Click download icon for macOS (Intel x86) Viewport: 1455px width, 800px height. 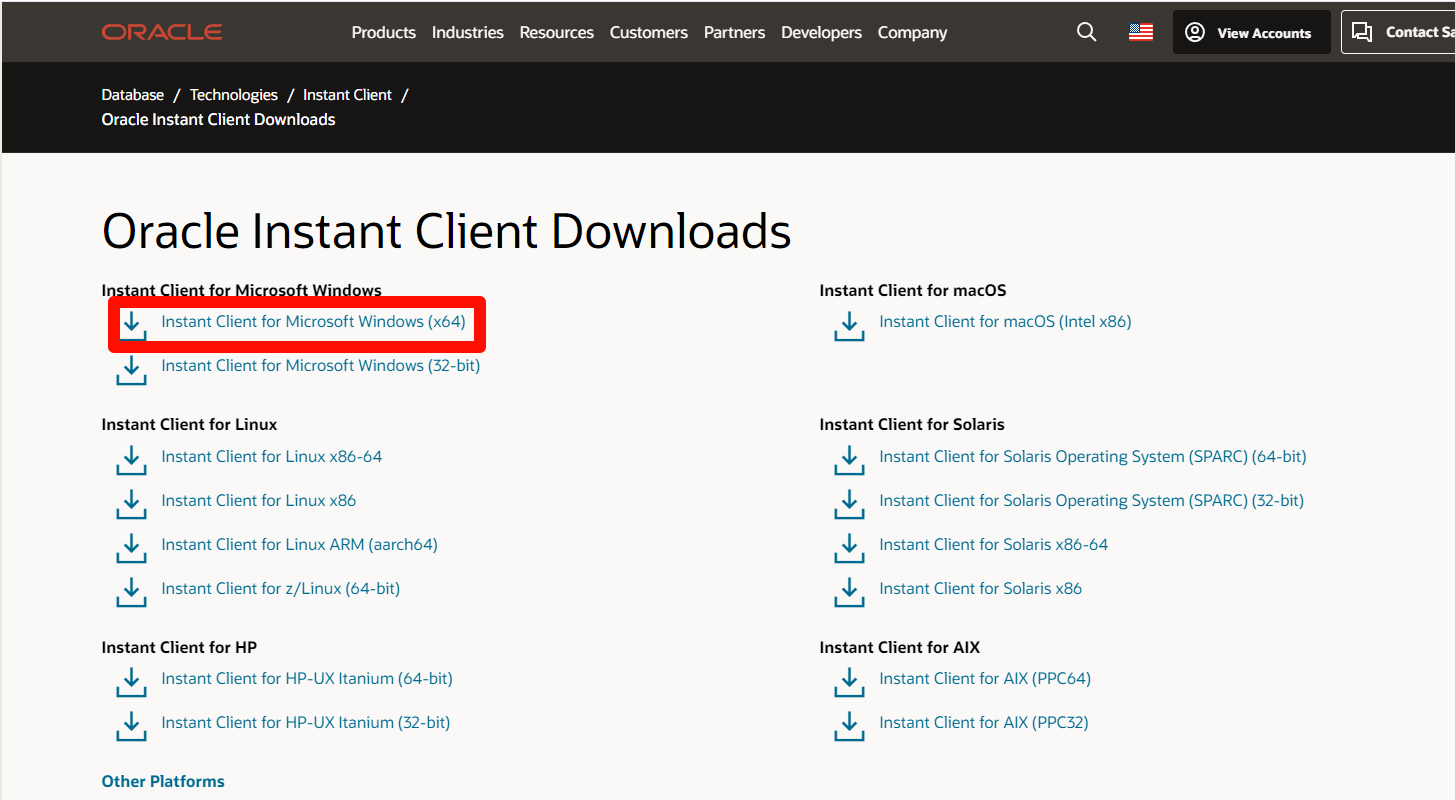coord(849,324)
